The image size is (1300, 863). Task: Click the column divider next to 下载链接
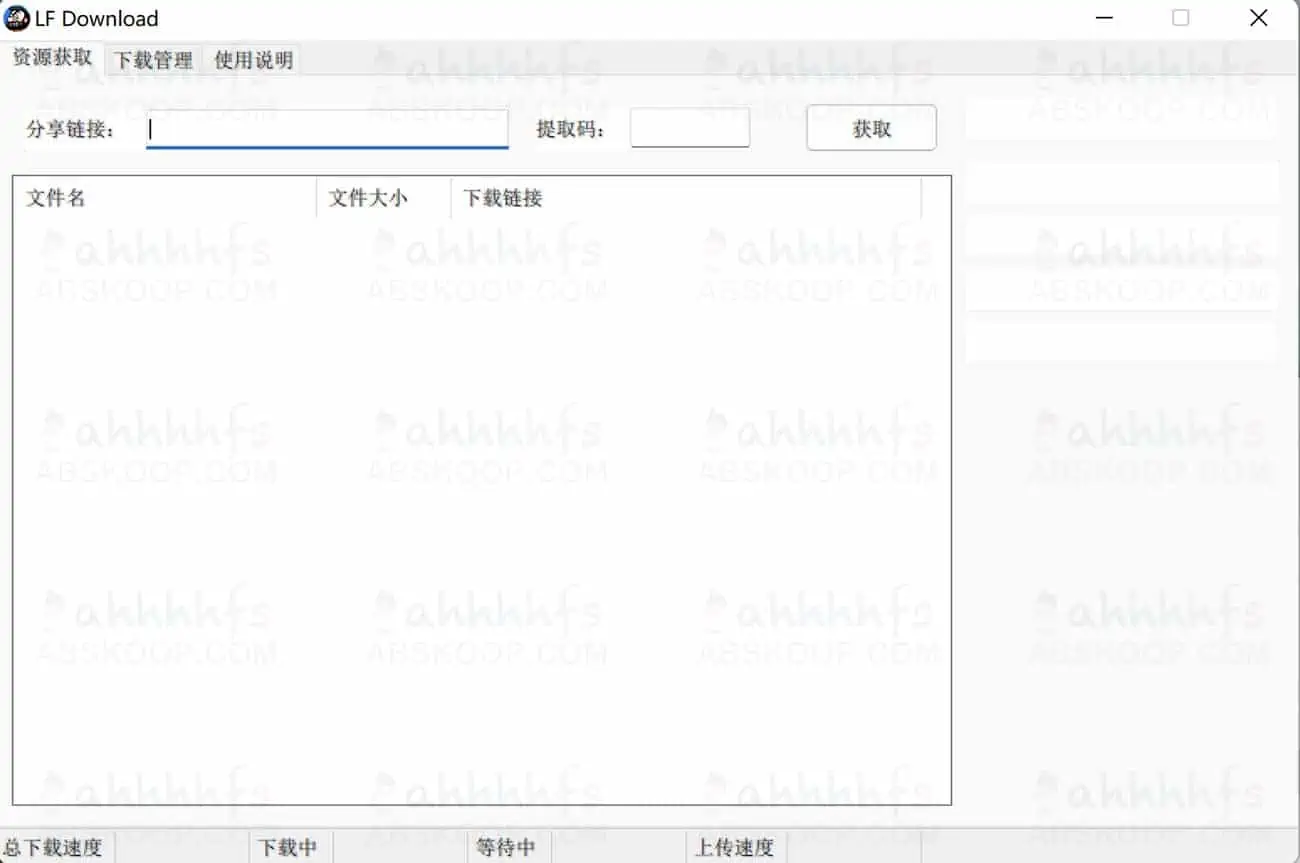[x=921, y=197]
